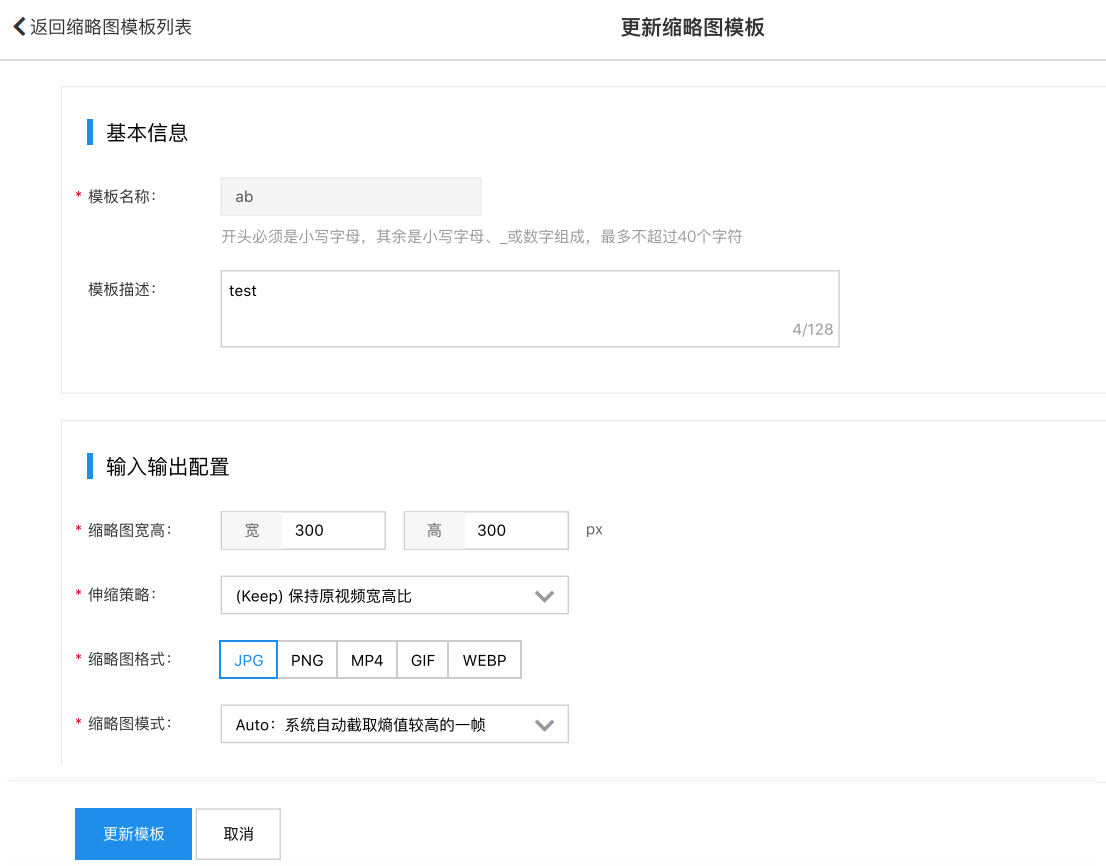The width and height of the screenshot is (1106, 866).
Task: Click the 取消 cancel button
Action: click(238, 834)
